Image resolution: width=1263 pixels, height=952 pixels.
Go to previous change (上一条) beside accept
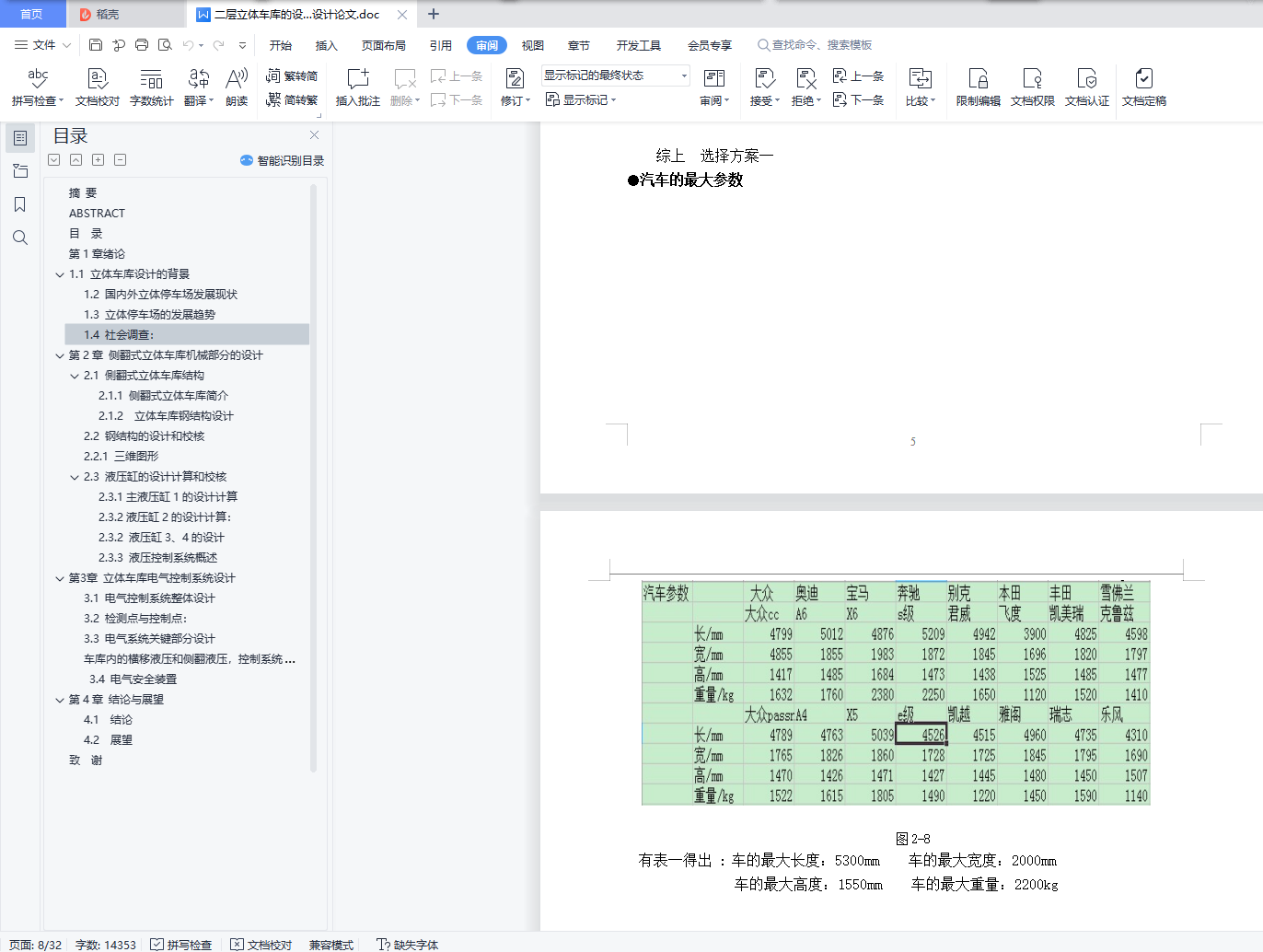point(858,75)
